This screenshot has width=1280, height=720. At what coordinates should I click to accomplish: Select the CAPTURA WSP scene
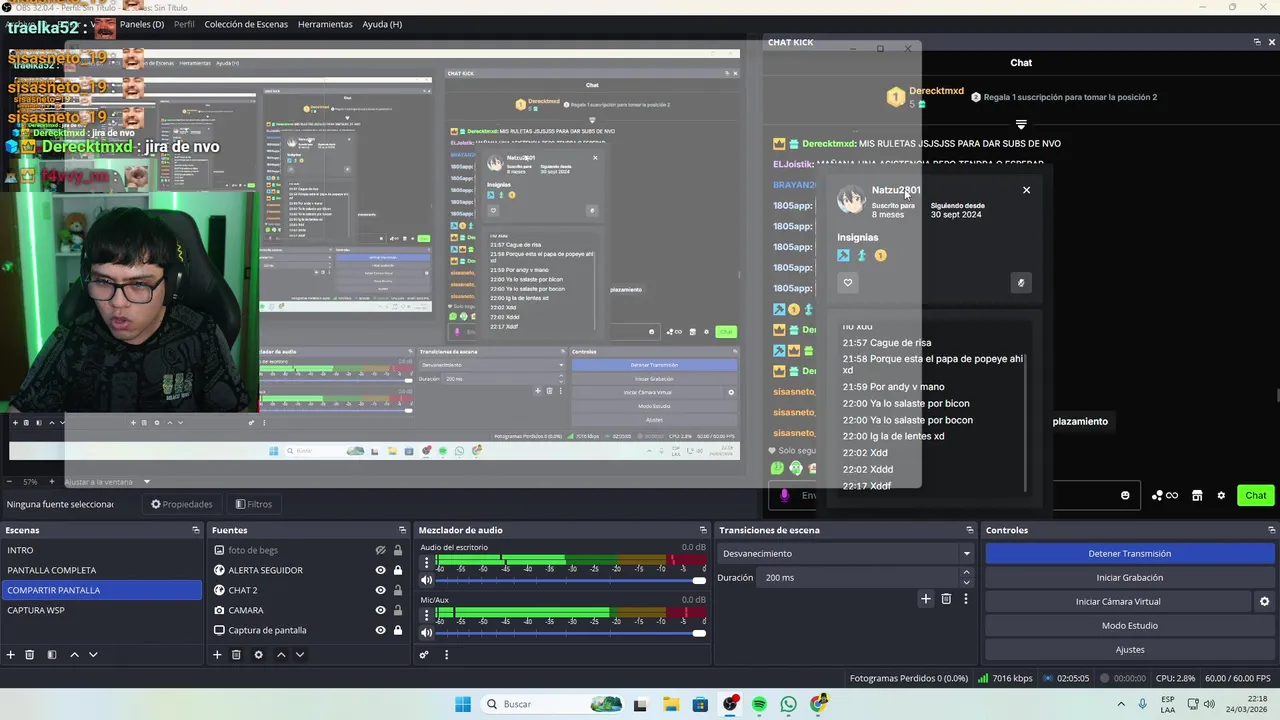(x=102, y=610)
